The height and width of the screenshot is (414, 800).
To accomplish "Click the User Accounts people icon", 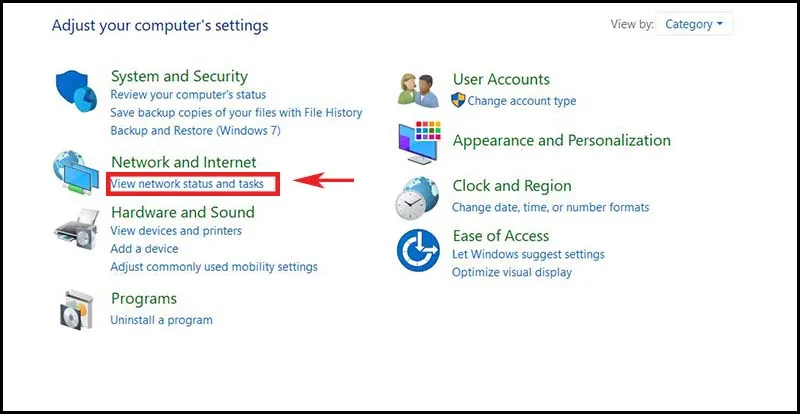I will click(418, 92).
